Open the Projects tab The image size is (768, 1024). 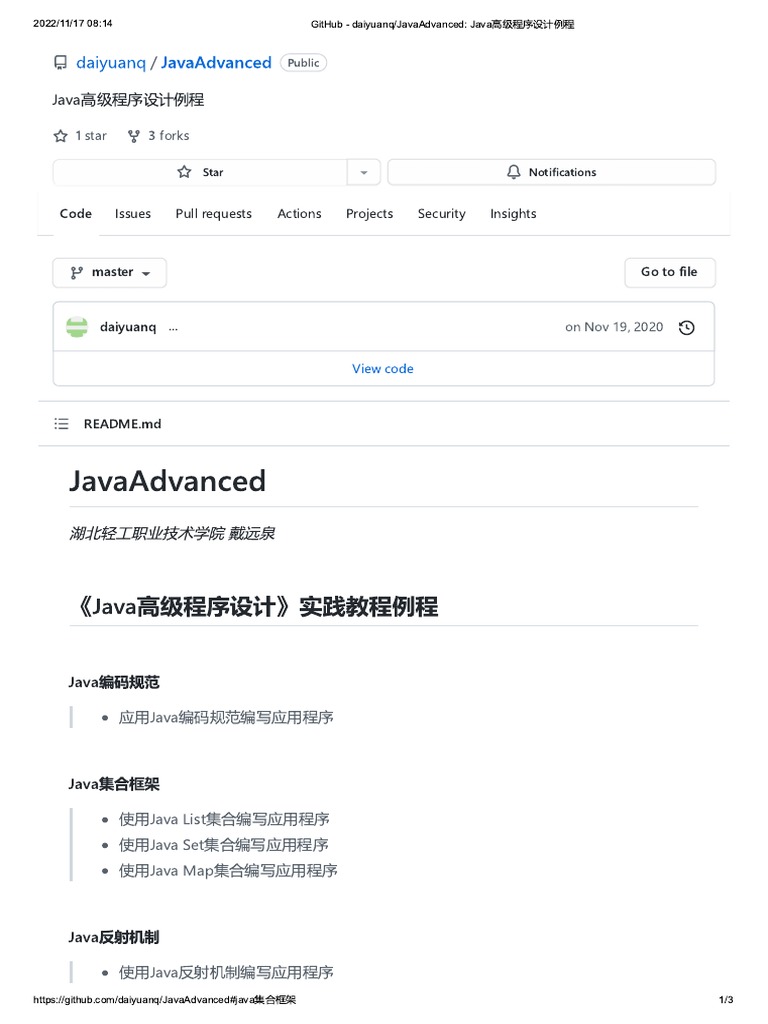(x=370, y=214)
